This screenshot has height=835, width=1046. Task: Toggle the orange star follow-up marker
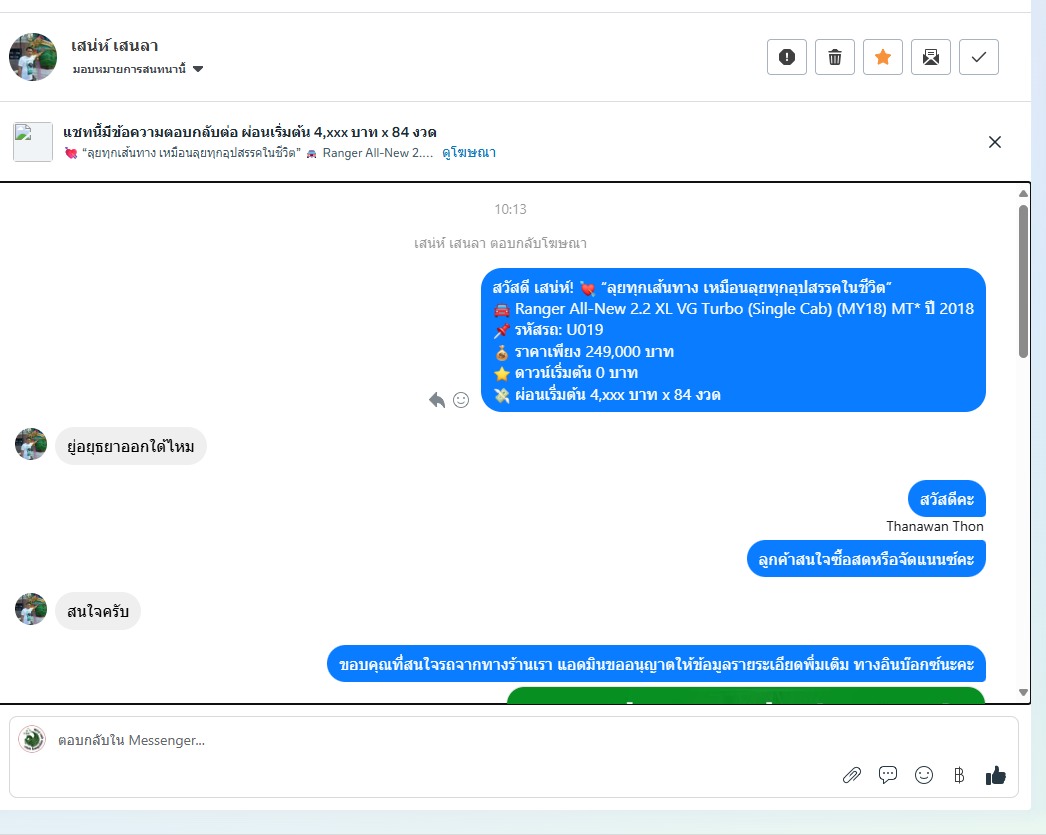pyautogui.click(x=883, y=57)
